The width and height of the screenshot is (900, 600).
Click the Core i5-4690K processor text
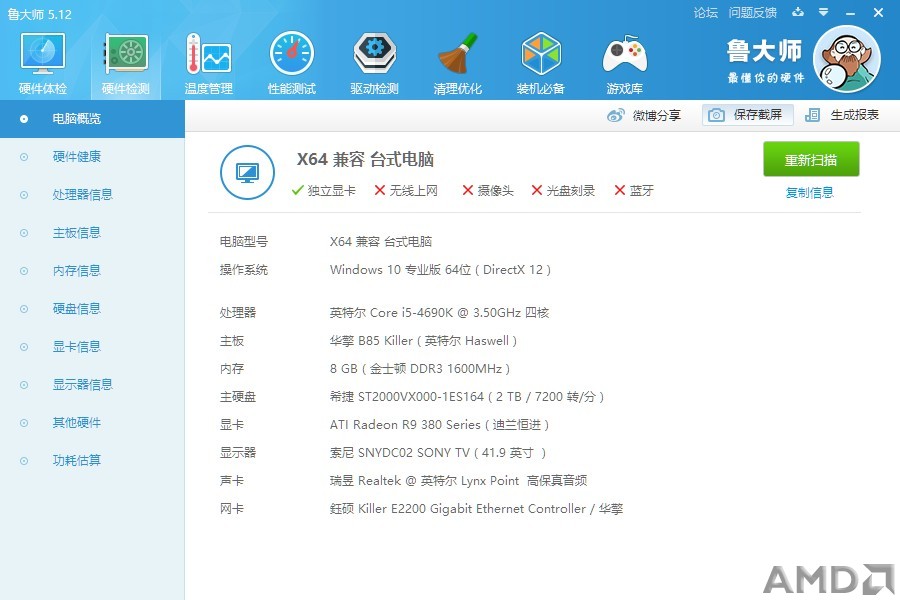coord(439,313)
